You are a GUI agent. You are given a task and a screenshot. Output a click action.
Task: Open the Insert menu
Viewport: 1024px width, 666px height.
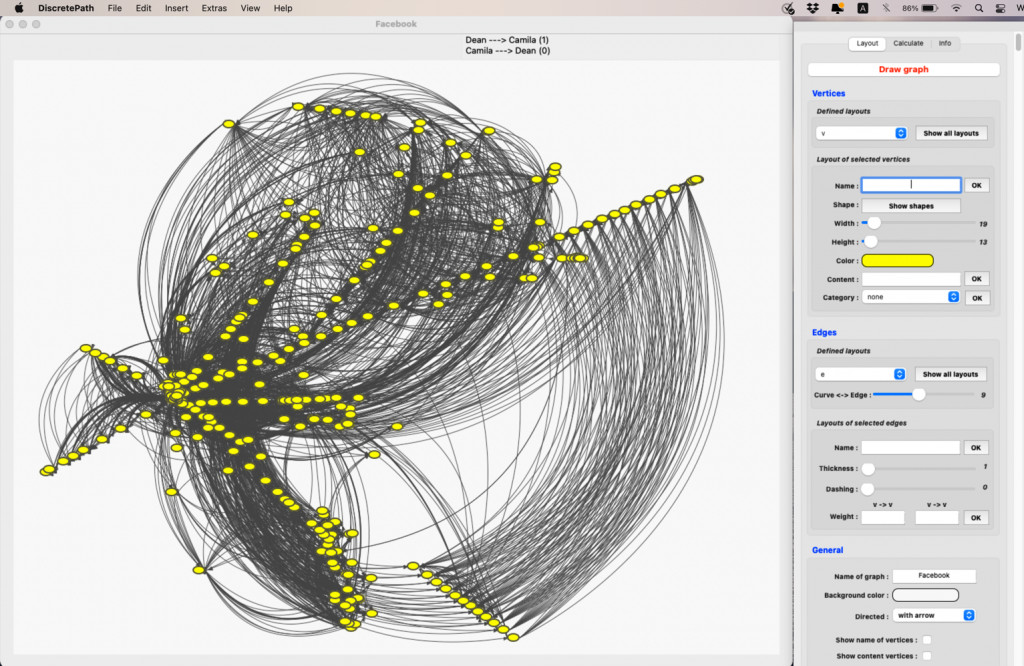pos(176,8)
